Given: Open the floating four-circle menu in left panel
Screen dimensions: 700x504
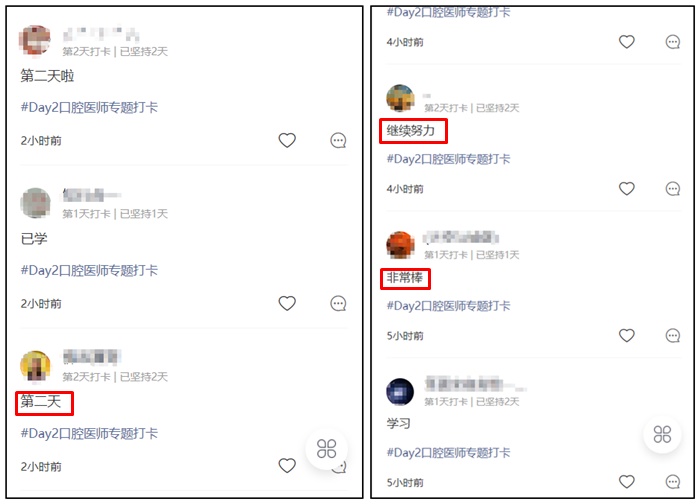Looking at the screenshot, I should (326, 449).
